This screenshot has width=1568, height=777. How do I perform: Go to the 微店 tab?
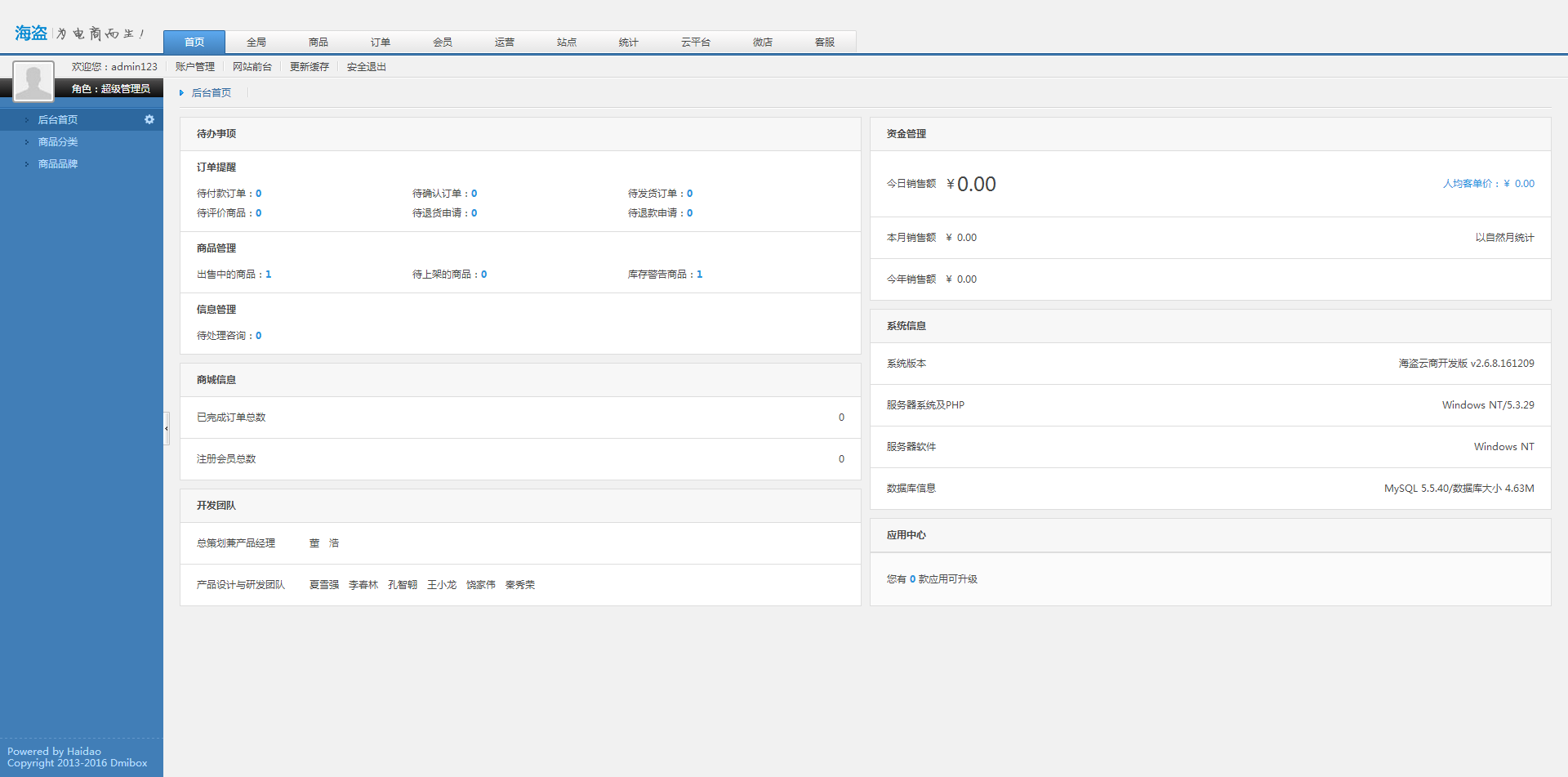[x=763, y=42]
